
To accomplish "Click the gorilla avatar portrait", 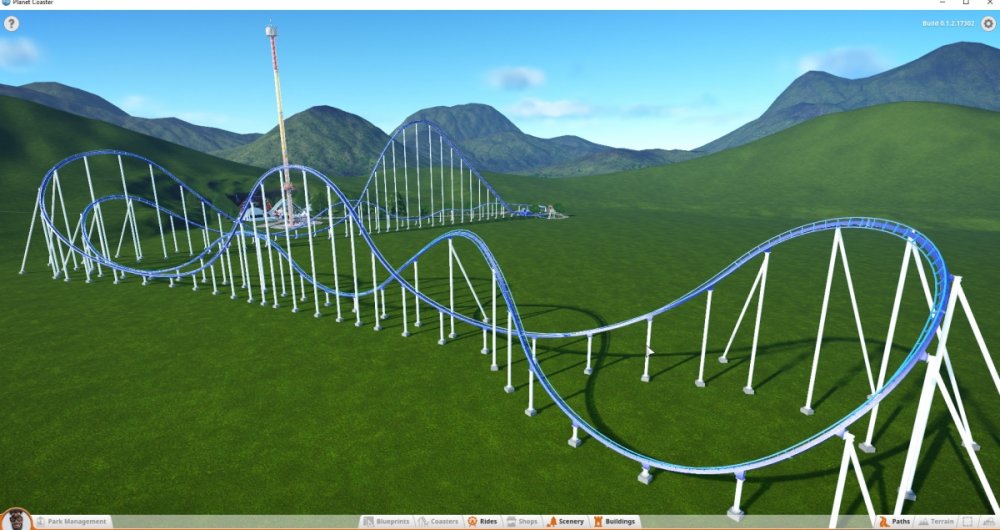I will click(x=16, y=521).
